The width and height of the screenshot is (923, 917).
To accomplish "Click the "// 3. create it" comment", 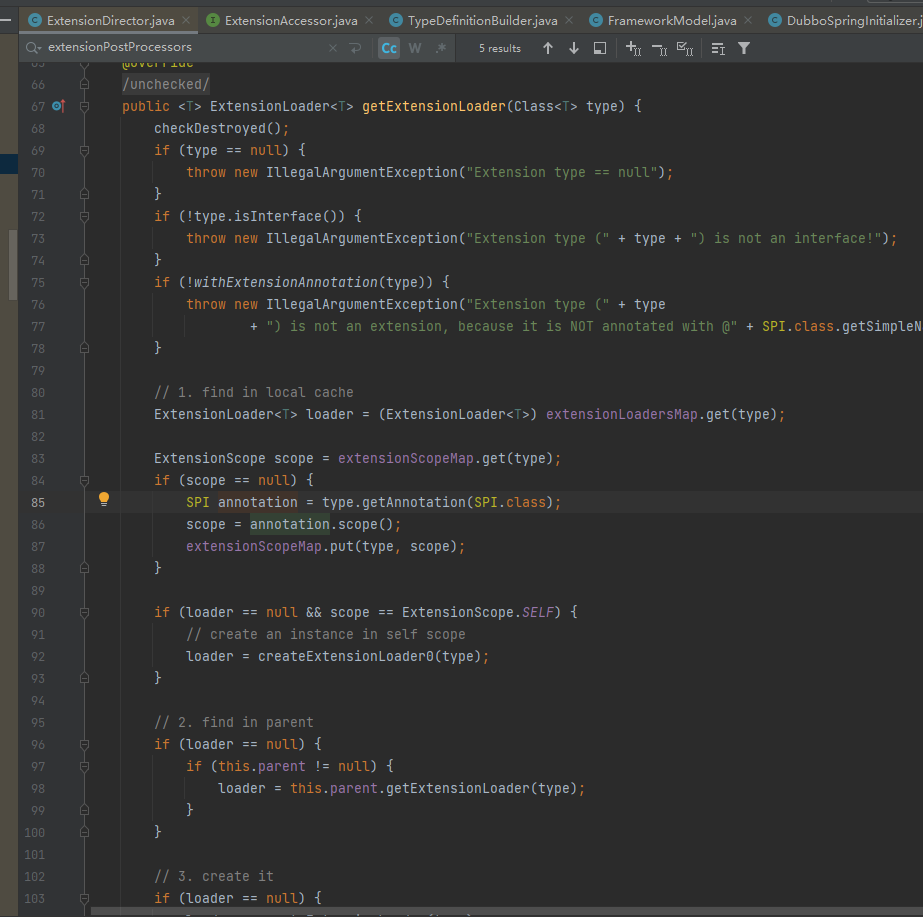I will (x=214, y=876).
